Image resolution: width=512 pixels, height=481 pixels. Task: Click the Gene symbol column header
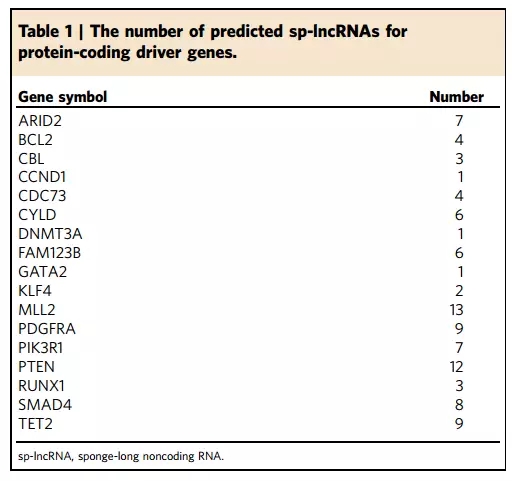click(x=63, y=97)
